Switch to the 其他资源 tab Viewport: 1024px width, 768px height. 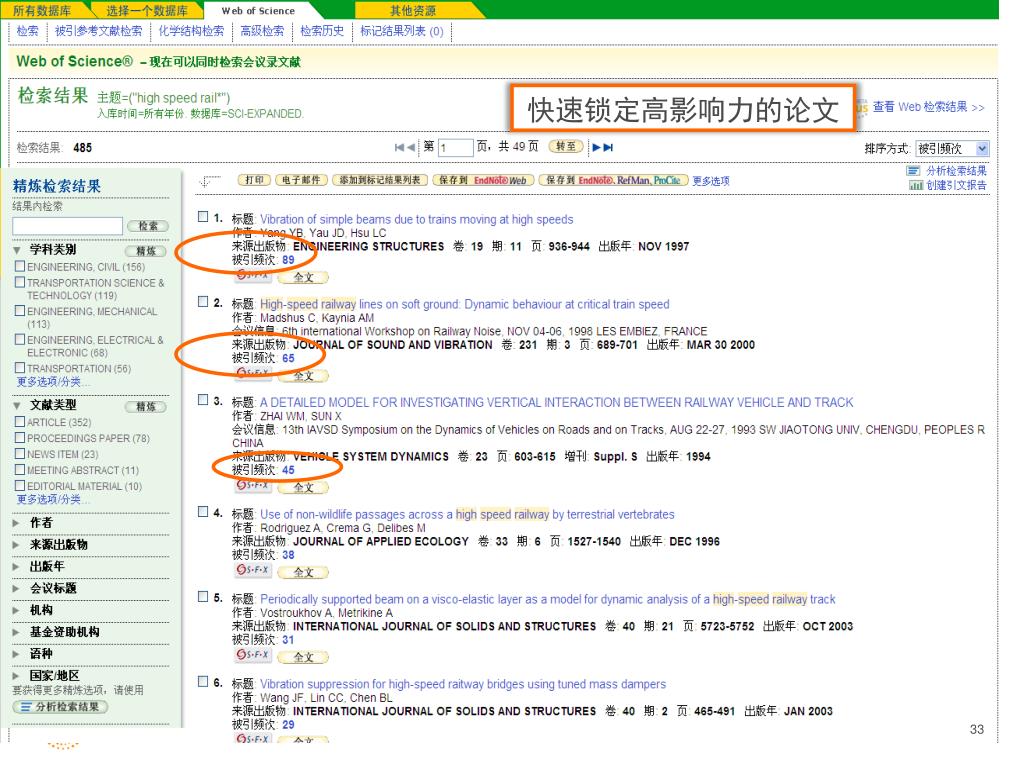pos(413,10)
